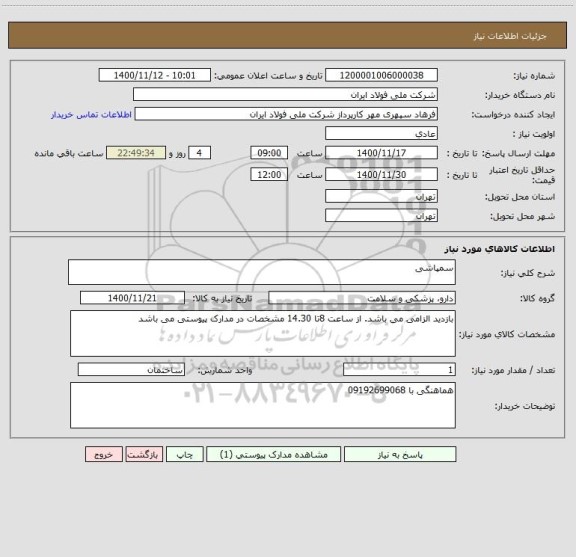
Task: Click the deadline time field 09:00
Action: (x=269, y=153)
